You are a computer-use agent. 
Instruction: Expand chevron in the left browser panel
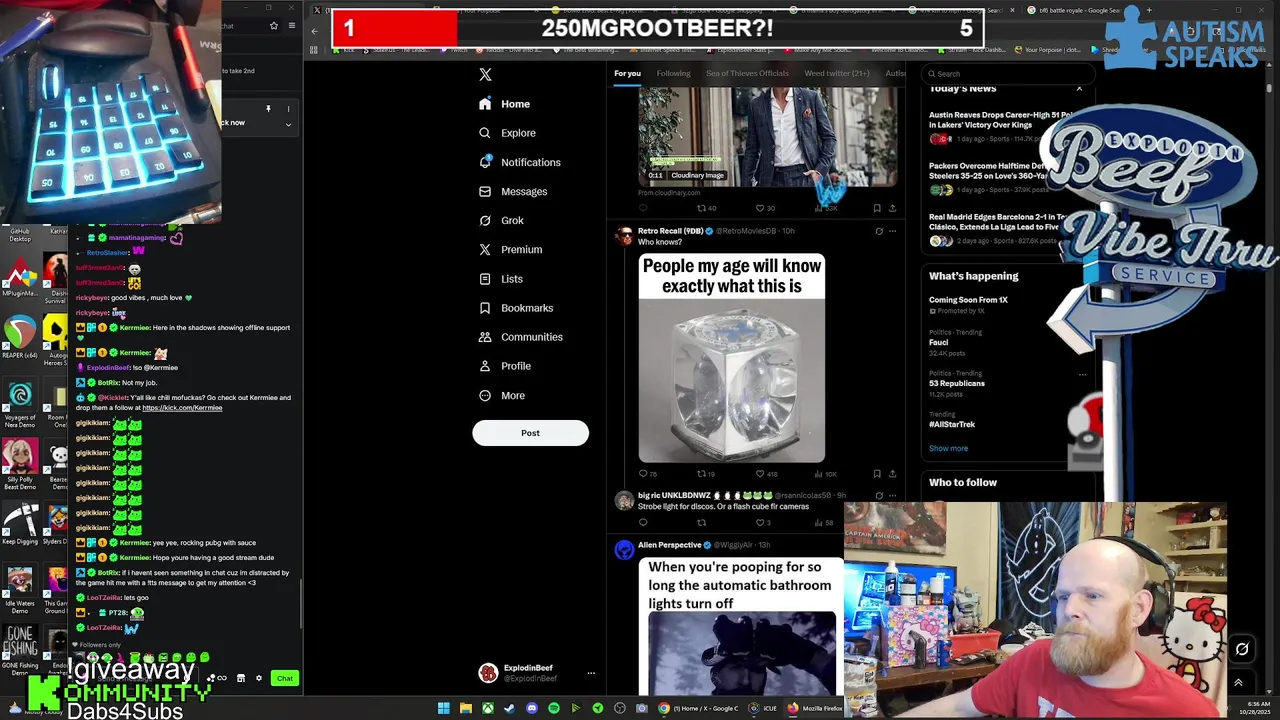tap(288, 125)
